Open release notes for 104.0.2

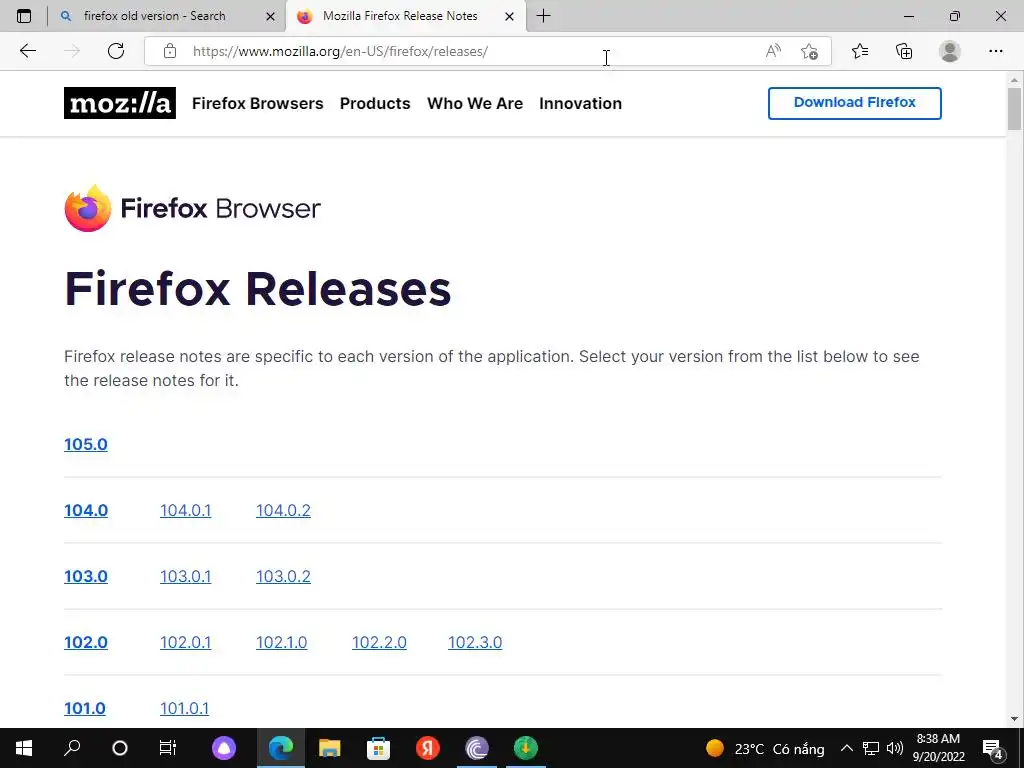[x=283, y=510]
